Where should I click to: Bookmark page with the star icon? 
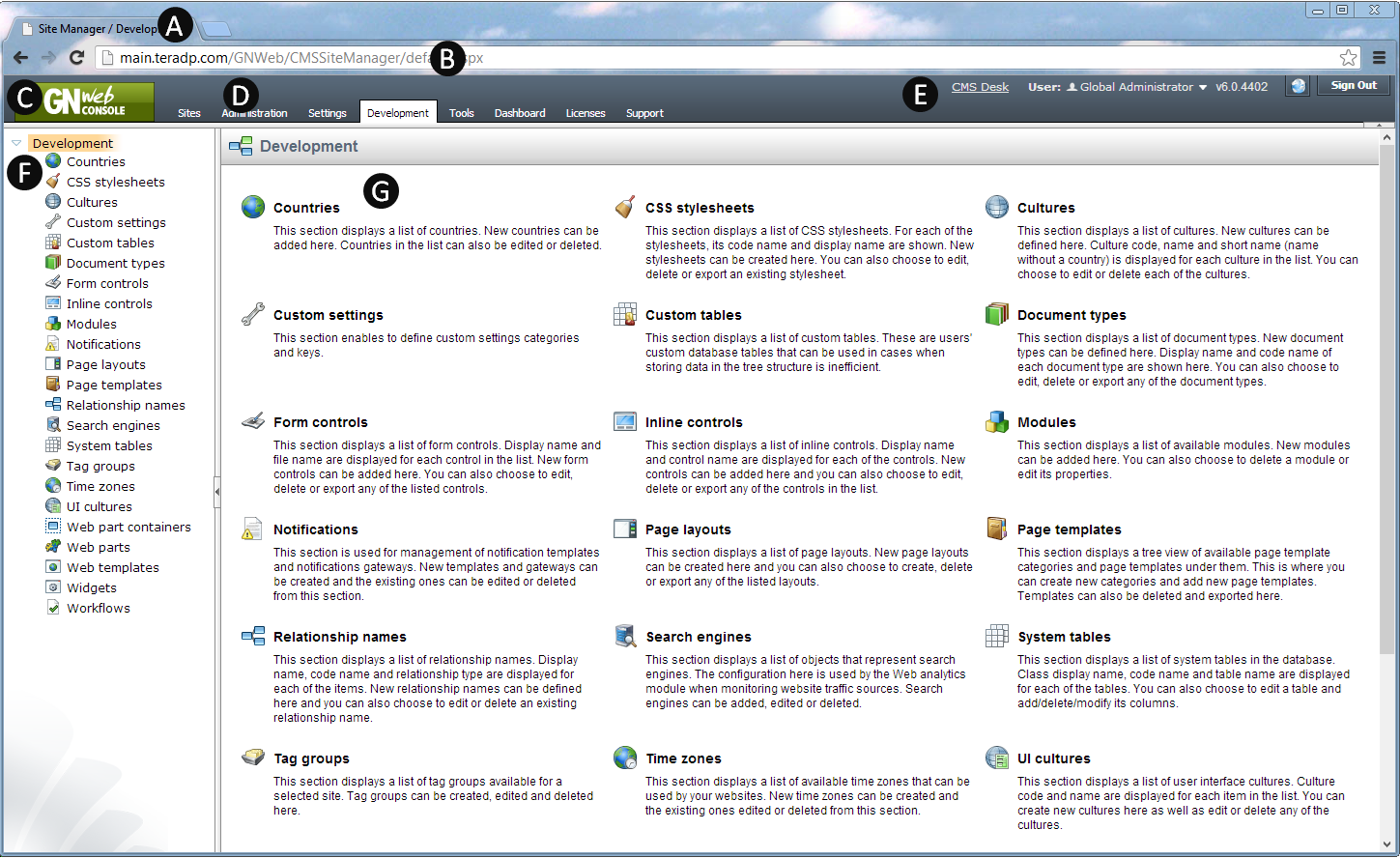(x=1348, y=58)
